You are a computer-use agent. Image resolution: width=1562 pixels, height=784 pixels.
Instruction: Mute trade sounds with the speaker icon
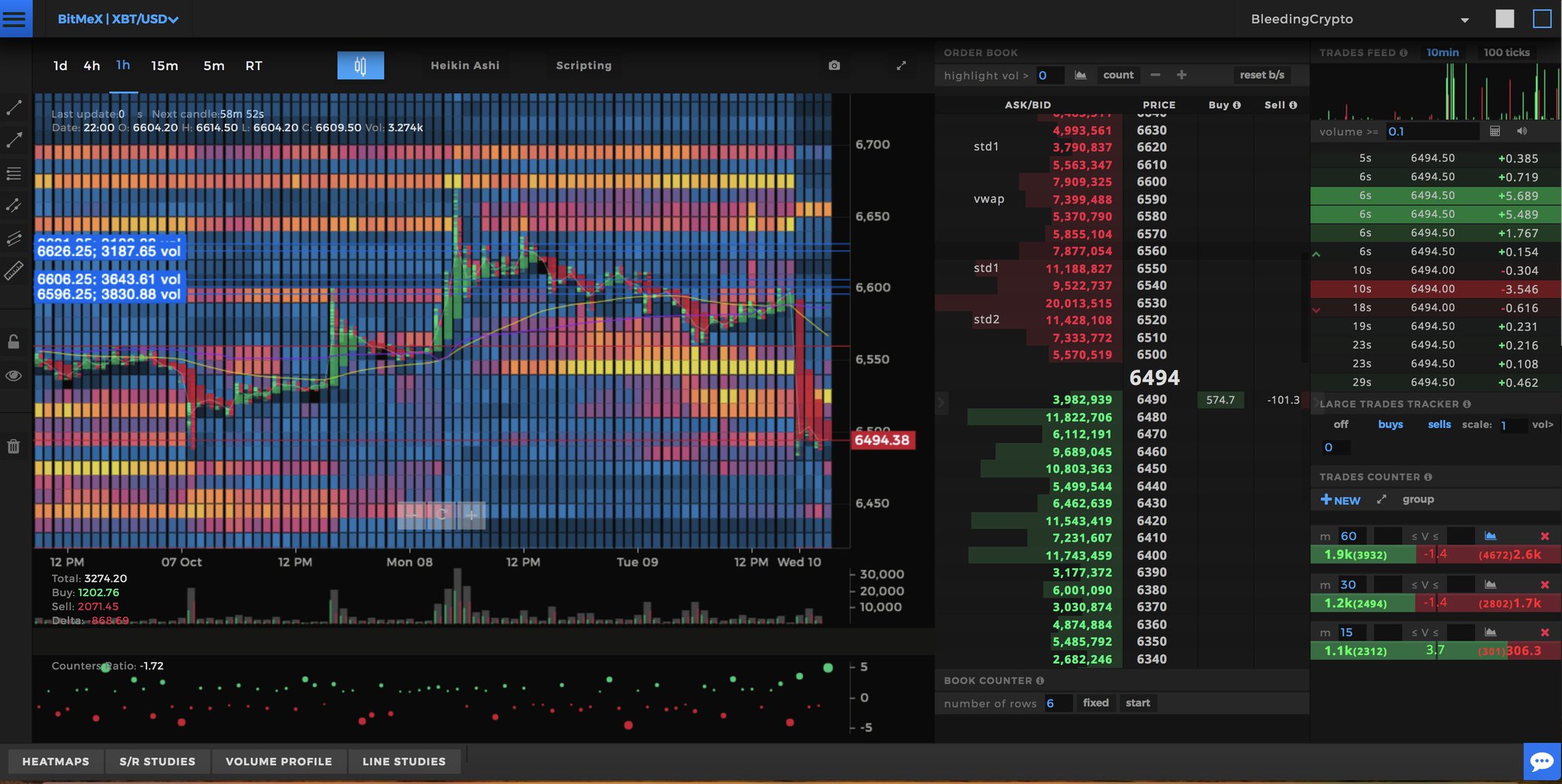1522,130
